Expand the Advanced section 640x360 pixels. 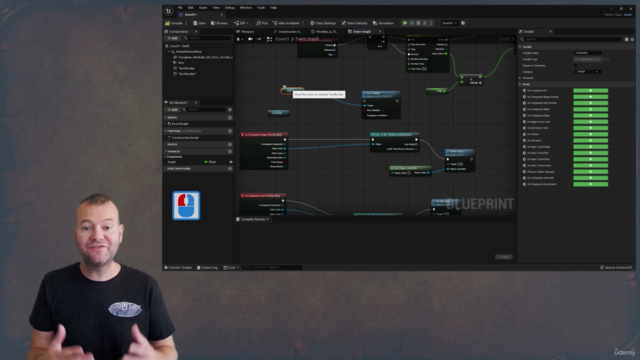[520, 78]
